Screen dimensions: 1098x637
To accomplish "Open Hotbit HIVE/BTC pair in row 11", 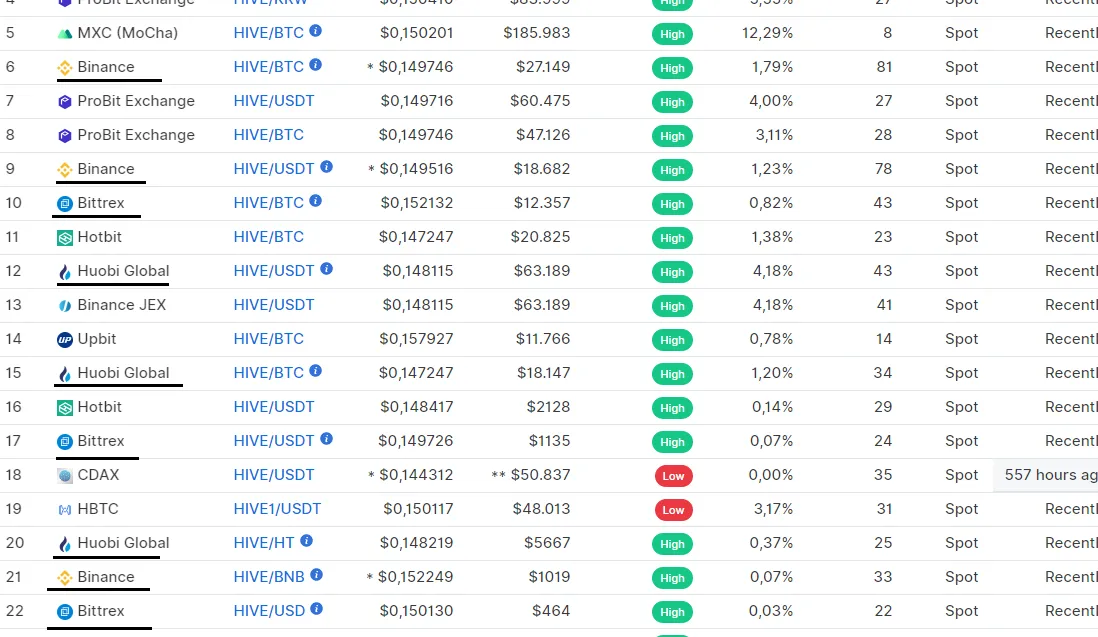I will (268, 237).
